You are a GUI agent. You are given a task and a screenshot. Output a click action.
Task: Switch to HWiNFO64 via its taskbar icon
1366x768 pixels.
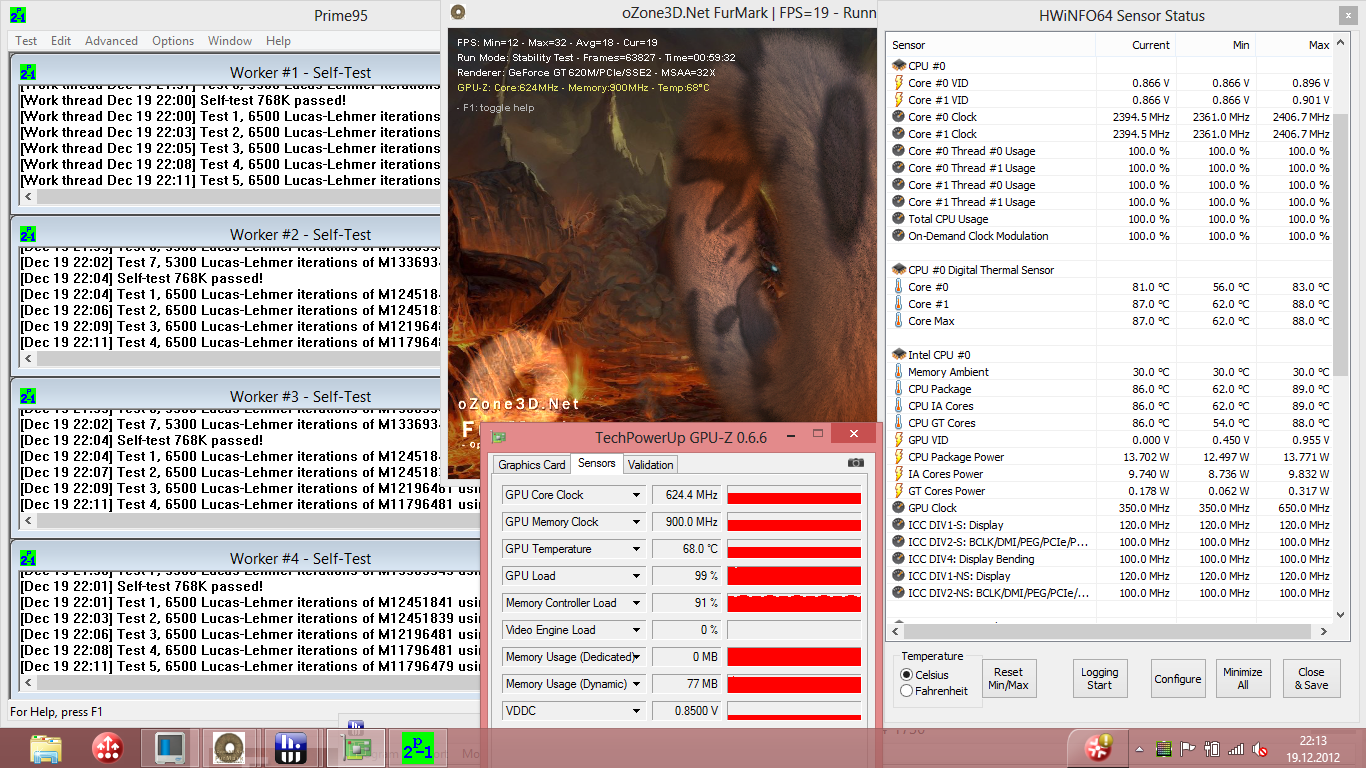290,748
